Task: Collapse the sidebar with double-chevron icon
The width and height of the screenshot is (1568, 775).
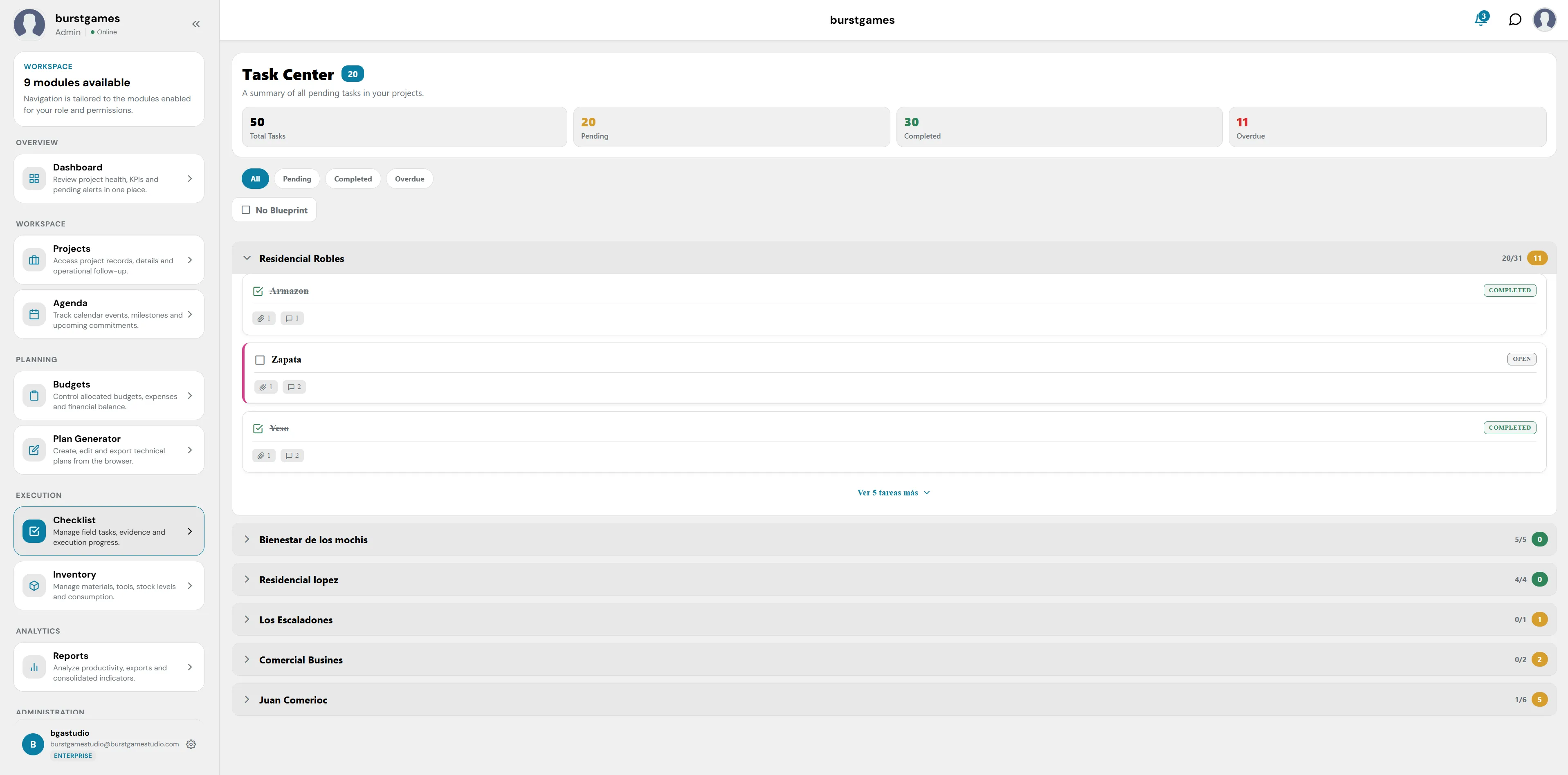Action: pyautogui.click(x=196, y=25)
